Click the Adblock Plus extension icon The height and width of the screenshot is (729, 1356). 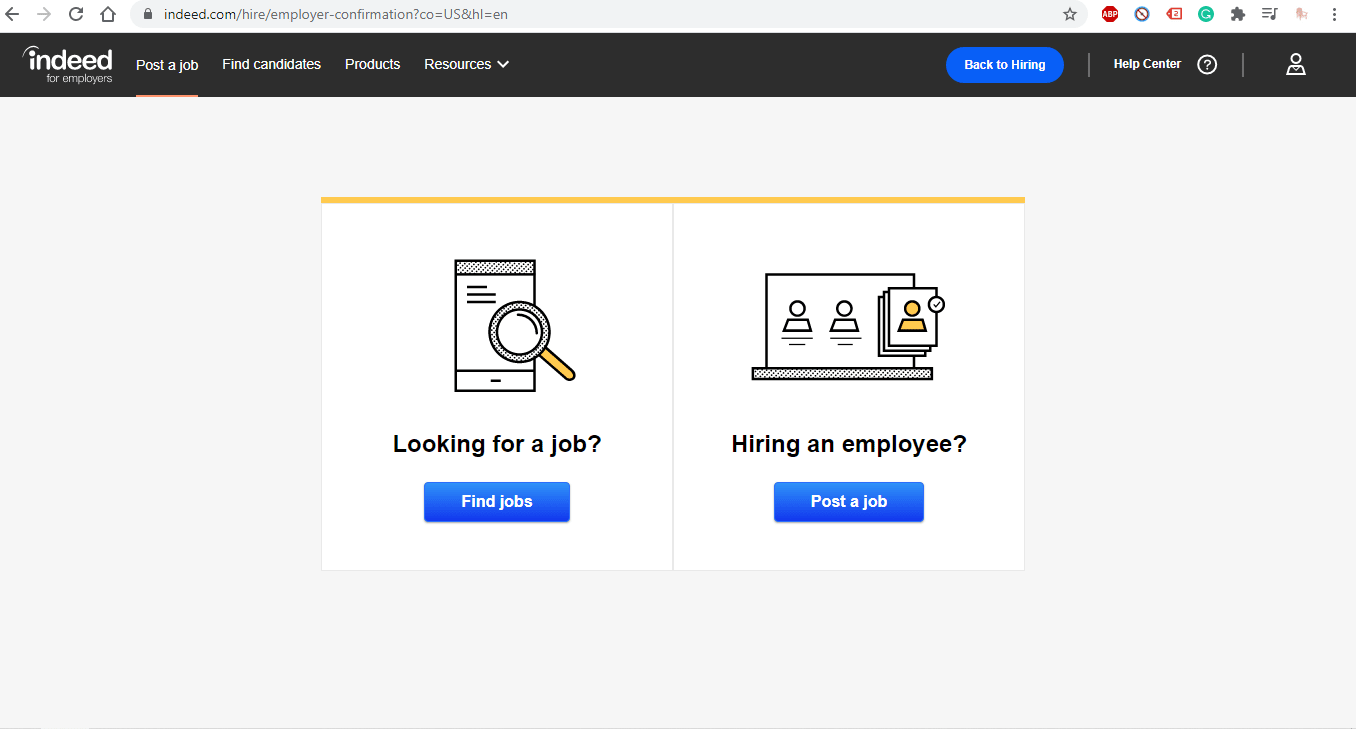point(1109,14)
